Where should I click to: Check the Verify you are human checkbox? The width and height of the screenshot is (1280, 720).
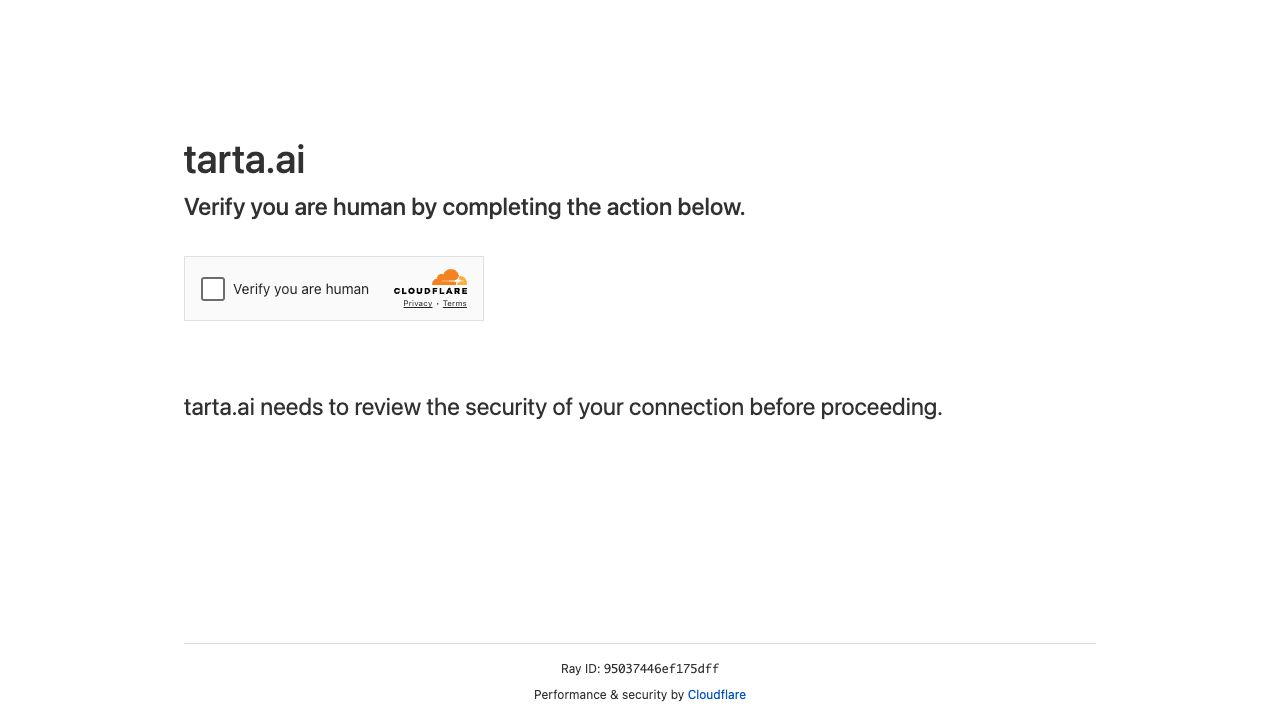click(x=213, y=289)
